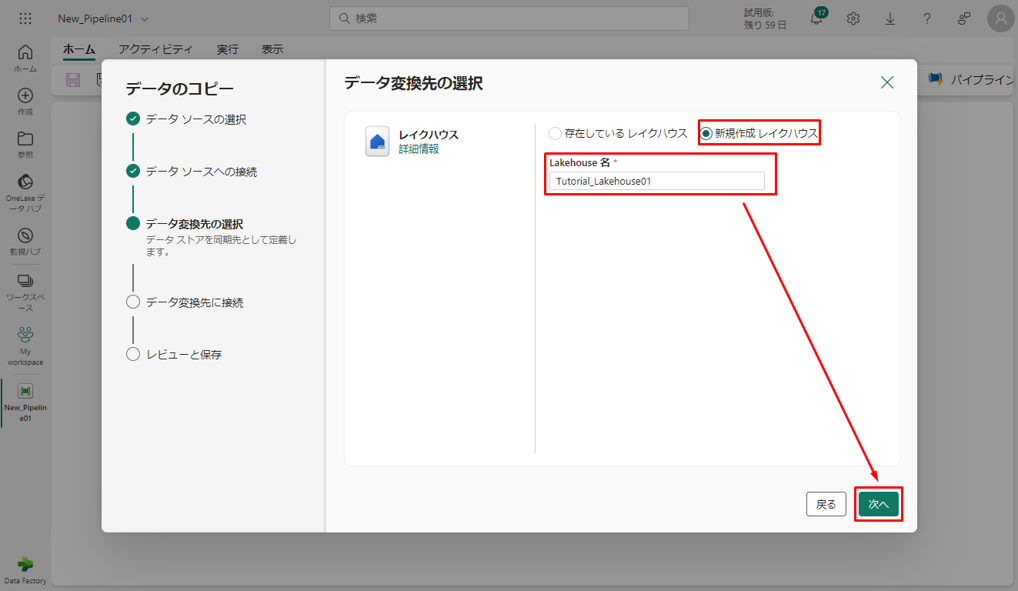Close the データ変換先の選択 dialog
Screen dimensions: 1018x591
pyautogui.click(x=887, y=82)
